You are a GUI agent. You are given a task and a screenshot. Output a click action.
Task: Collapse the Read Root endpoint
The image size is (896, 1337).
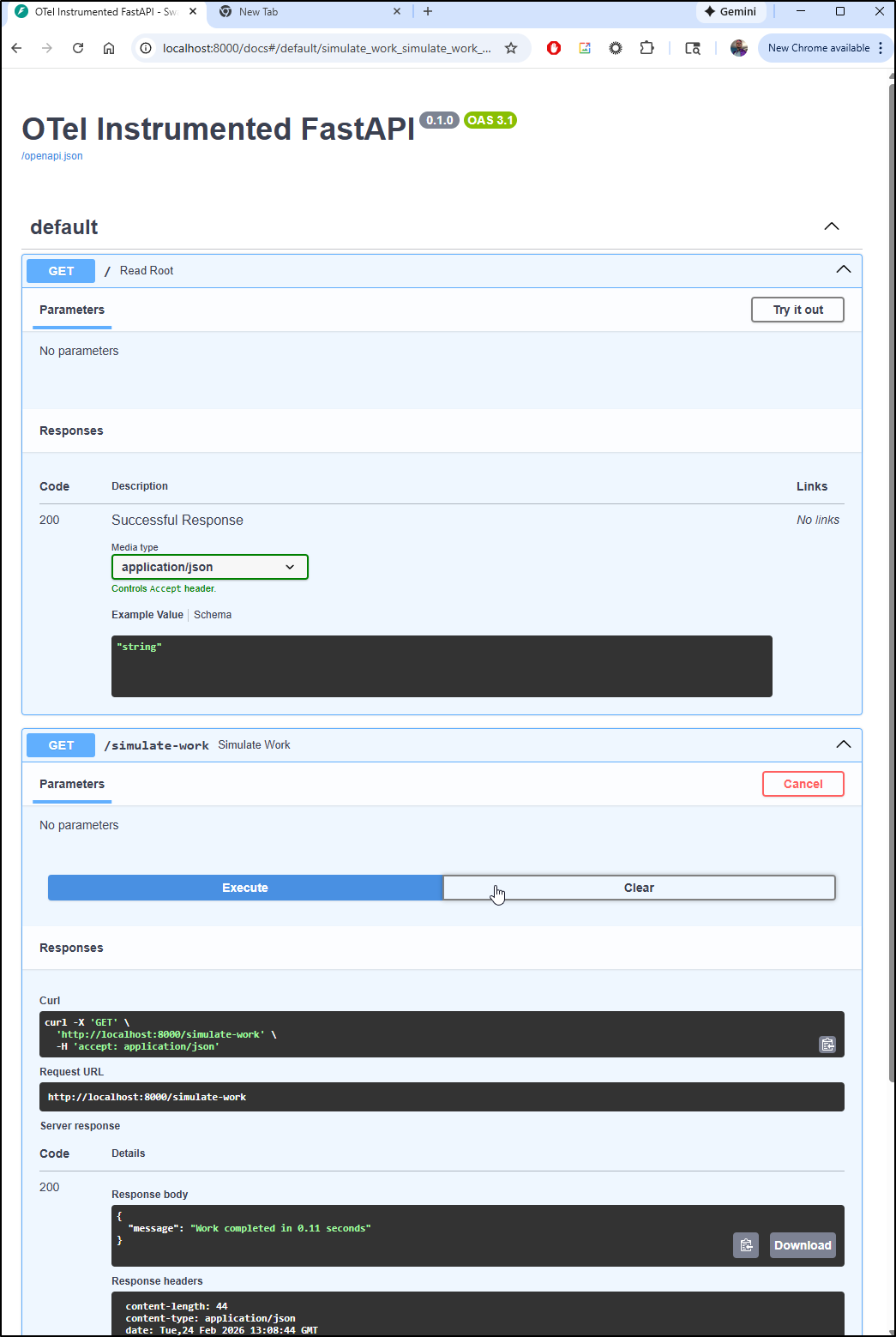pos(843,270)
